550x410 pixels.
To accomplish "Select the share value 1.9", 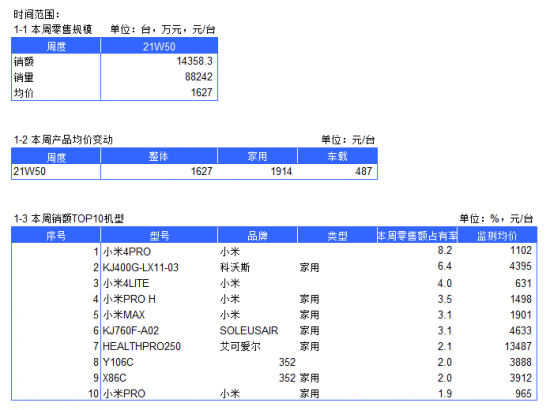I will point(445,394).
